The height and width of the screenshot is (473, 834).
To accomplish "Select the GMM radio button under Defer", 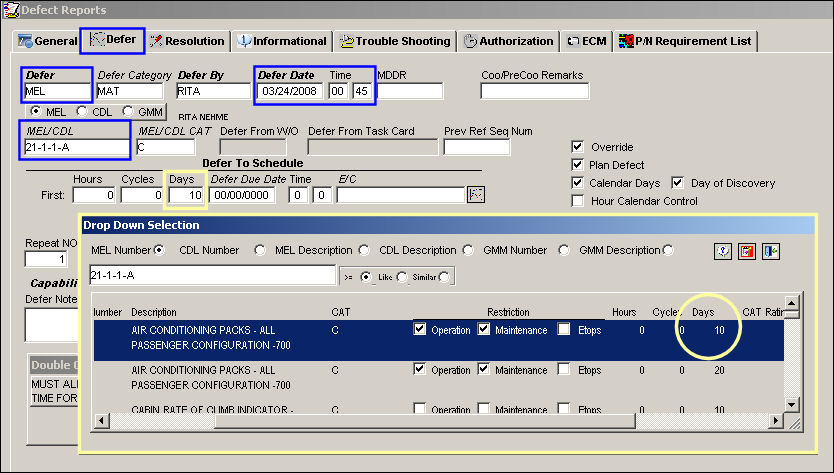I will [x=128, y=111].
